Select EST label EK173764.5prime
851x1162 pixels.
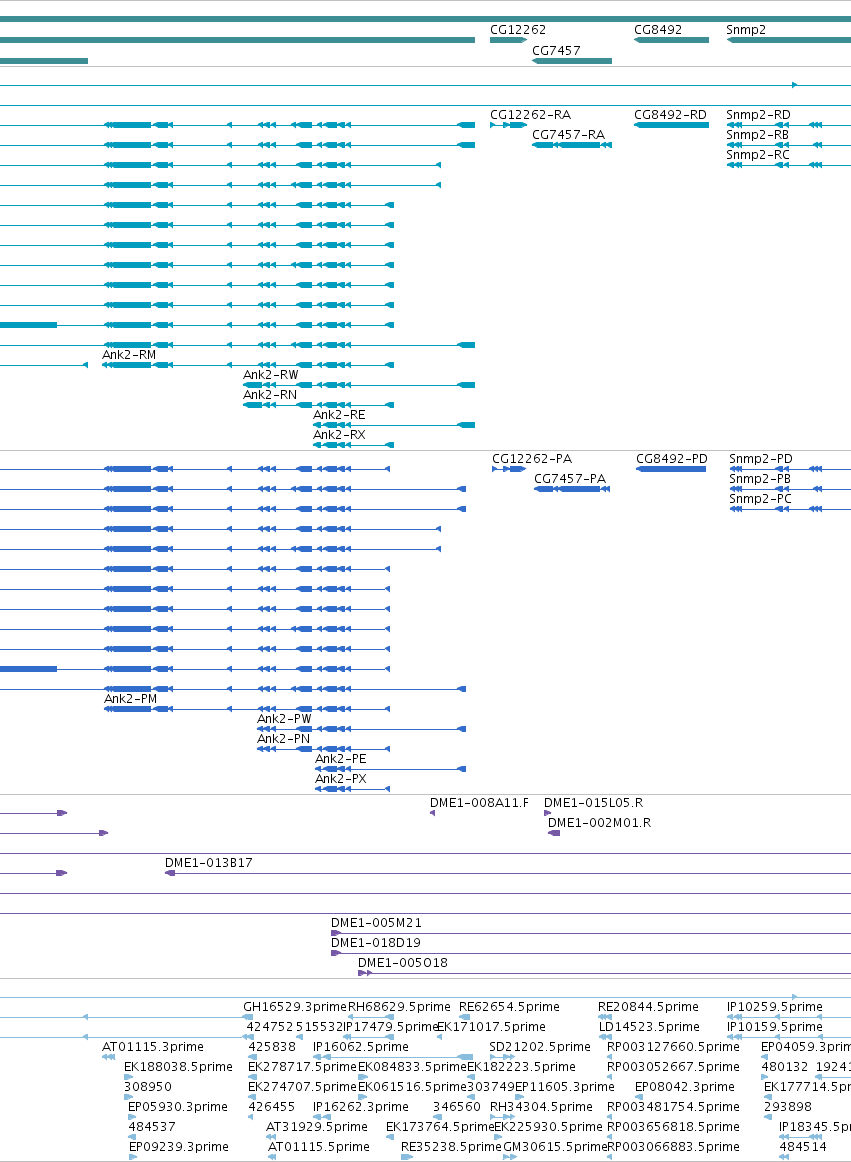[x=440, y=1126]
